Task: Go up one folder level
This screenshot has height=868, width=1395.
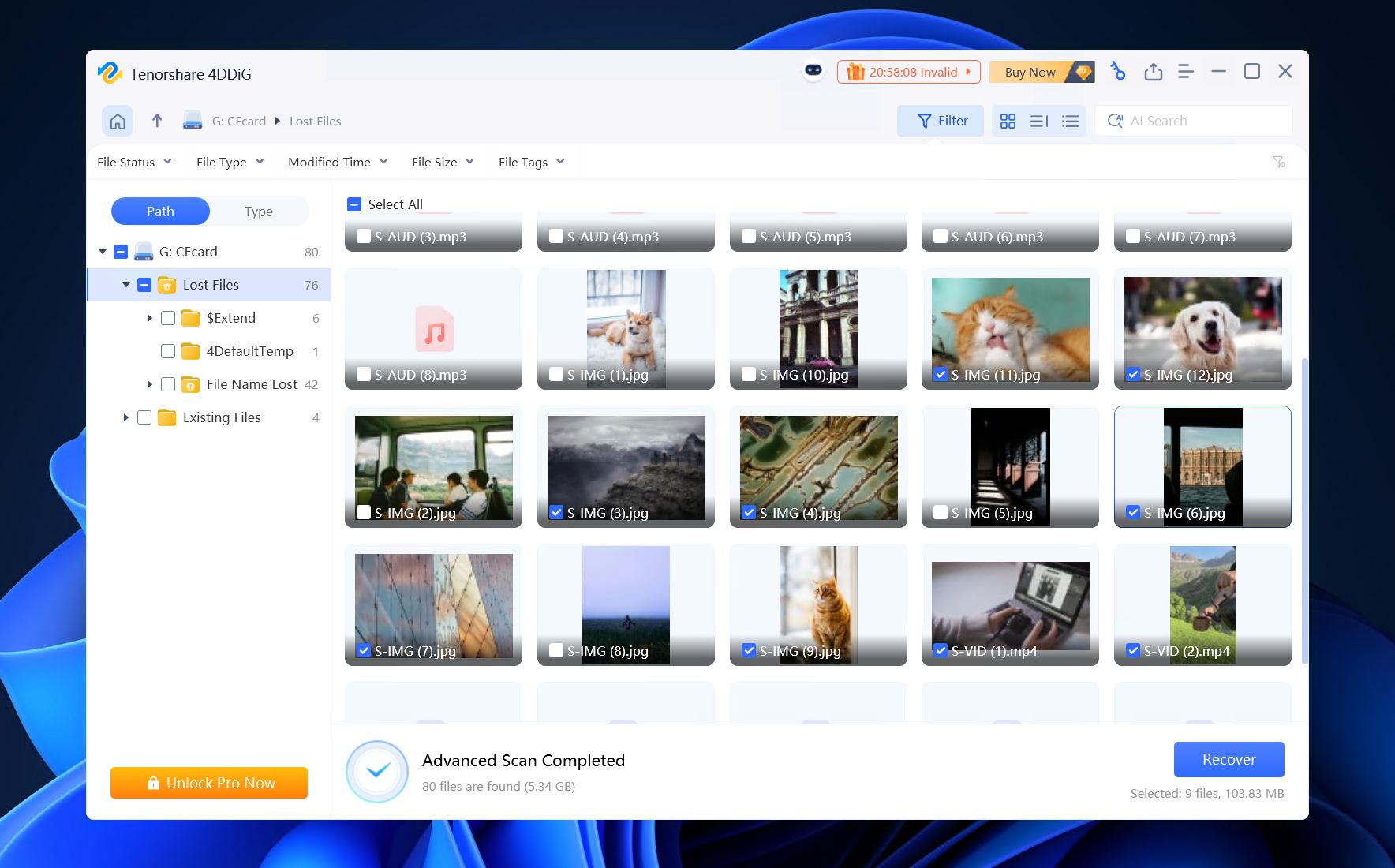Action: (x=157, y=121)
